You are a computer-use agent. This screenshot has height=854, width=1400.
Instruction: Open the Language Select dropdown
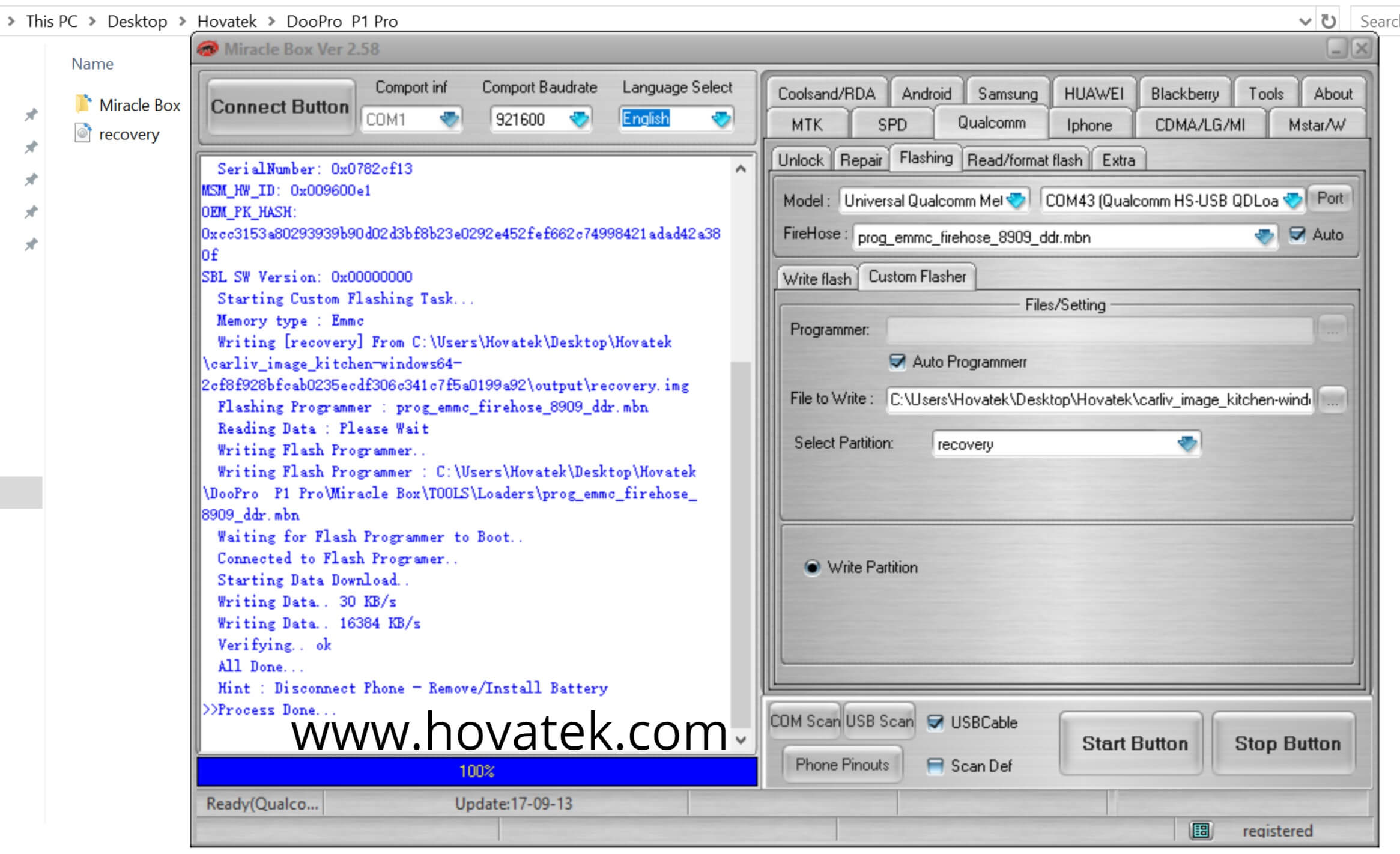(721, 119)
